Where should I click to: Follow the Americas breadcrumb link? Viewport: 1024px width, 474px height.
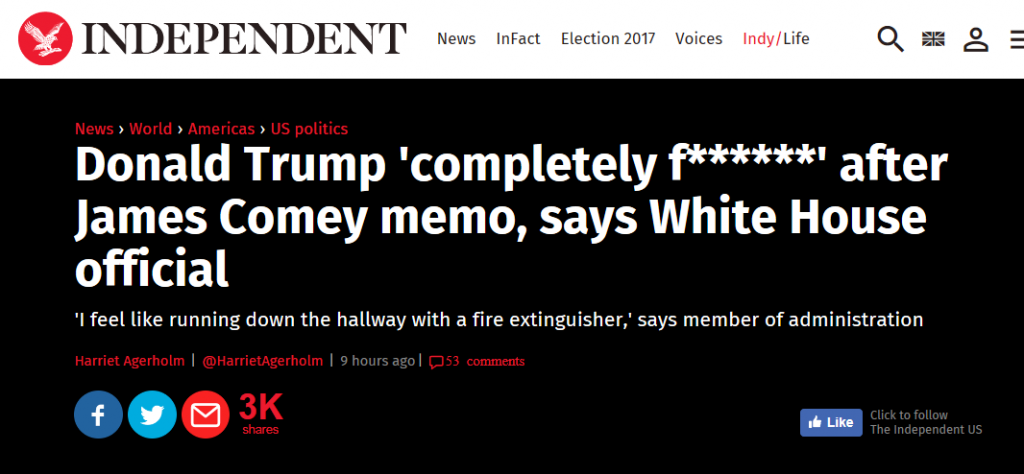(x=221, y=129)
